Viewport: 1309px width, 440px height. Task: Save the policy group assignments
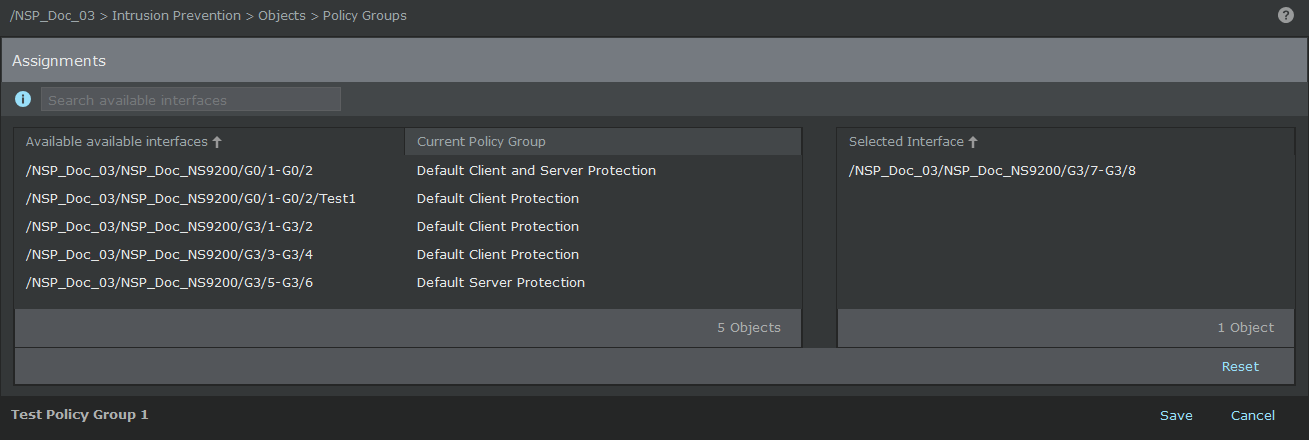tap(1176, 415)
